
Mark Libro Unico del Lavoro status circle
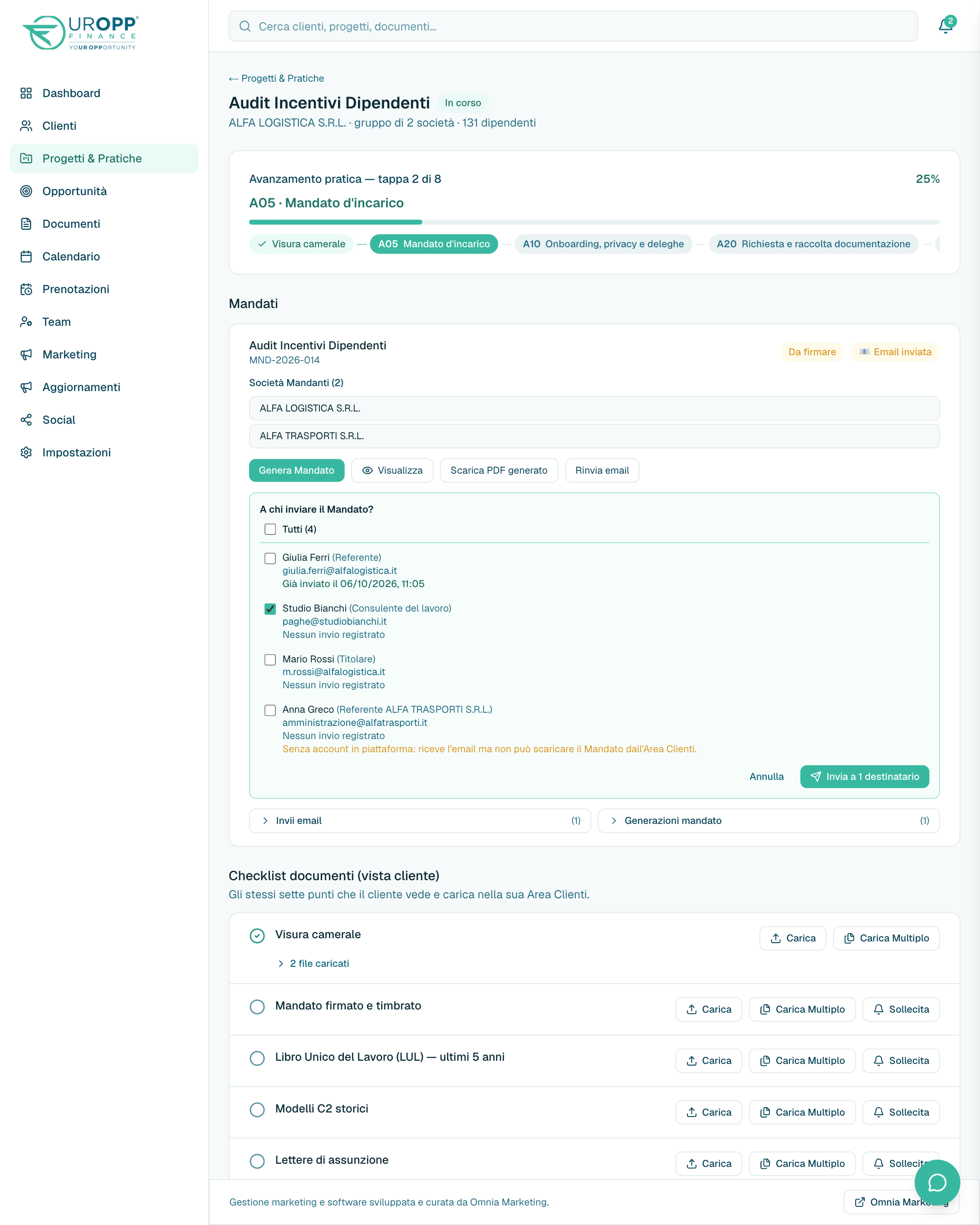[x=257, y=1058]
